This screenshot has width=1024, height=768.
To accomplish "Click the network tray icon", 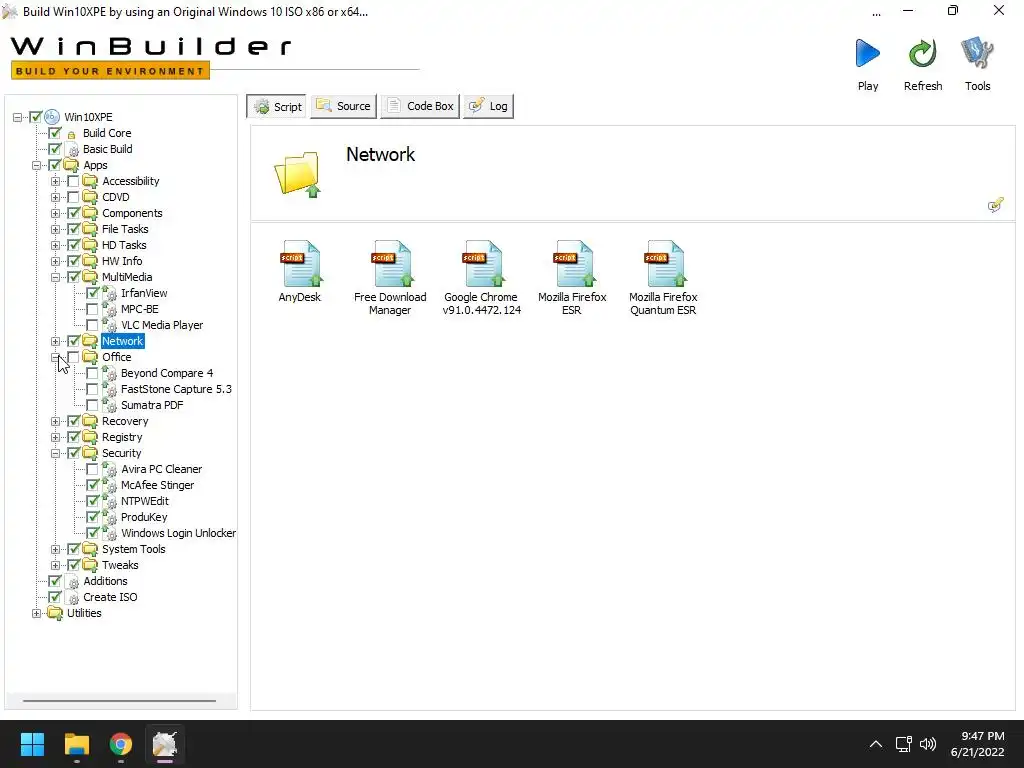I will (903, 744).
